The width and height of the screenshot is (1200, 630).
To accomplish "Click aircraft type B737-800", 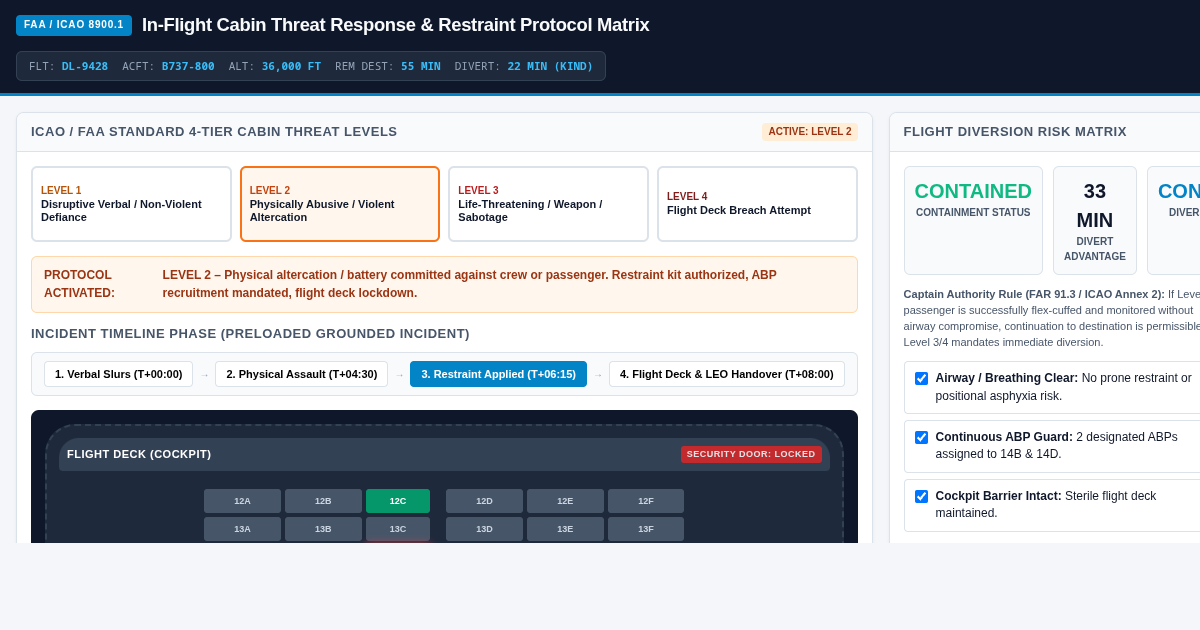I will pos(188,67).
